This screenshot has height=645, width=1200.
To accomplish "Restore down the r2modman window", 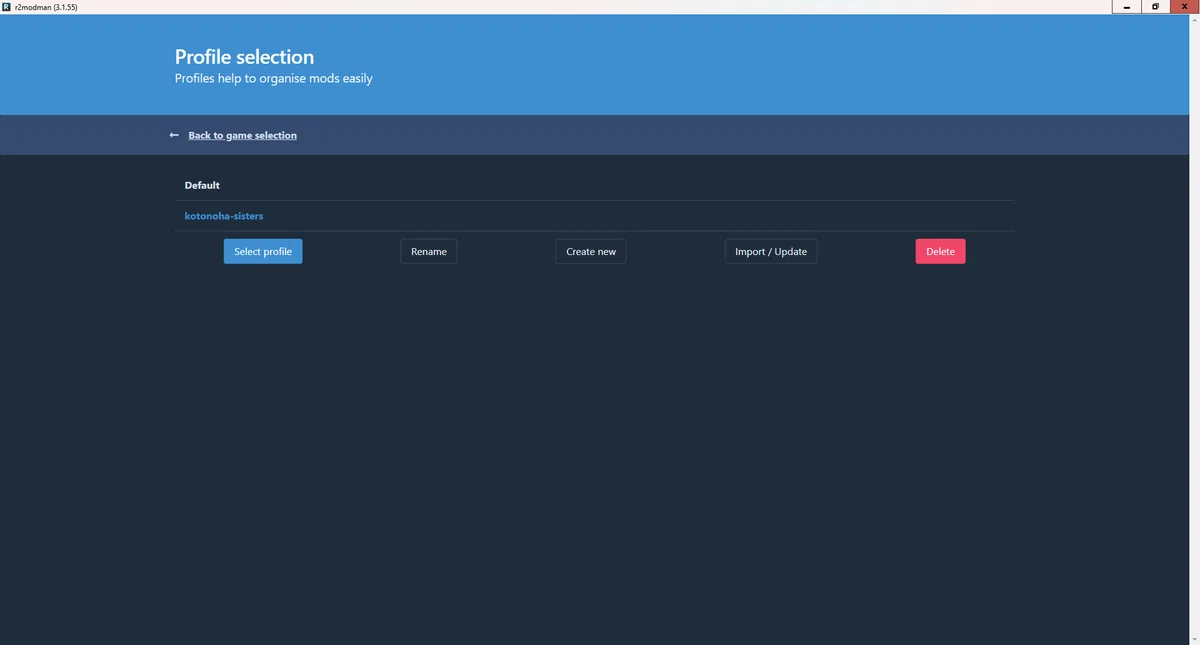I will point(1155,7).
